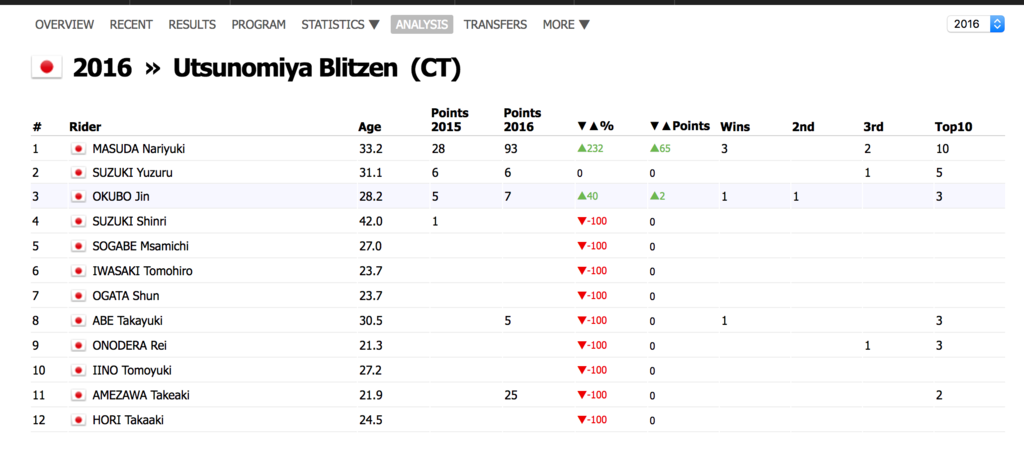The width and height of the screenshot is (1024, 462).
Task: Click the age 30.5 cell for ABE Takayuki
Action: (370, 321)
